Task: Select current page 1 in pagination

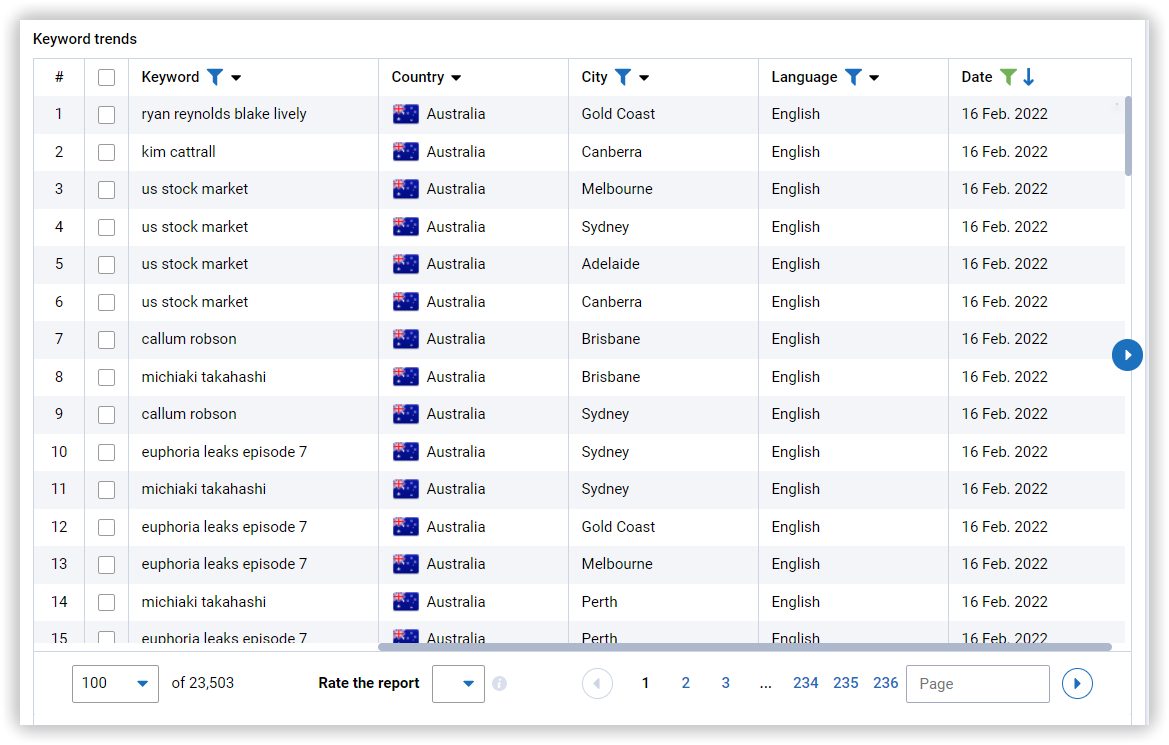Action: [646, 683]
